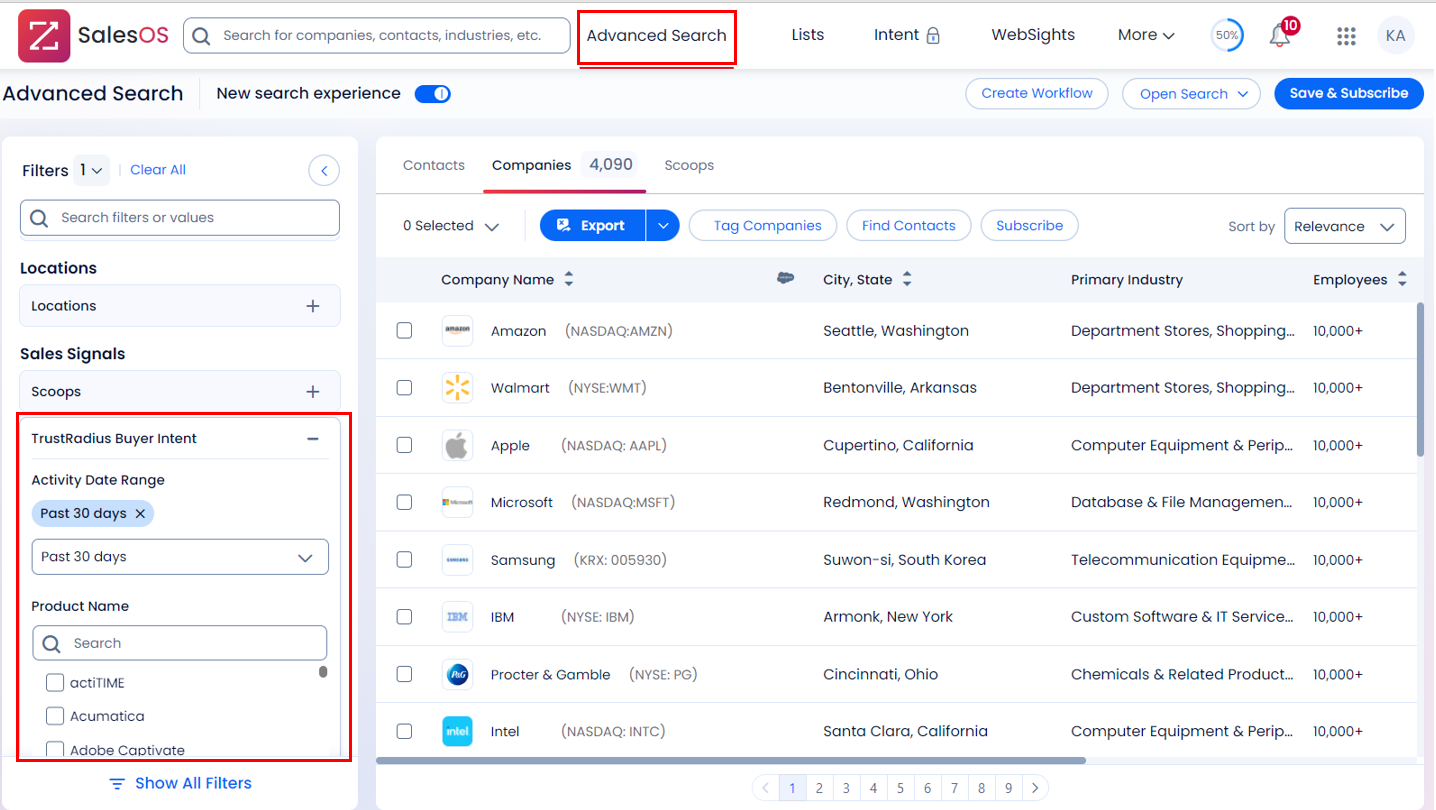1436x810 pixels.
Task: Collapse TrustRadius Buyer Intent section
Action: 313,439
